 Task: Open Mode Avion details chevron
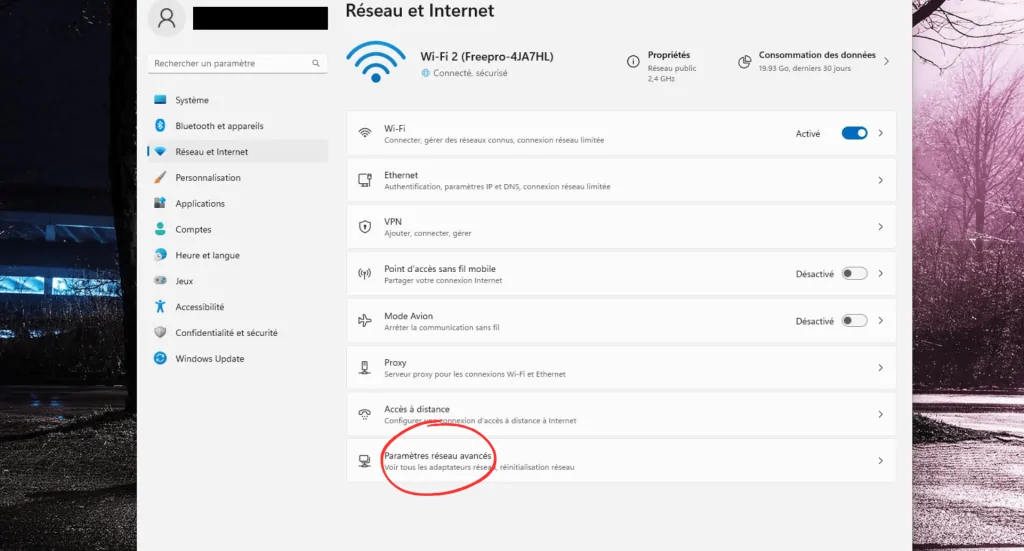click(x=880, y=321)
